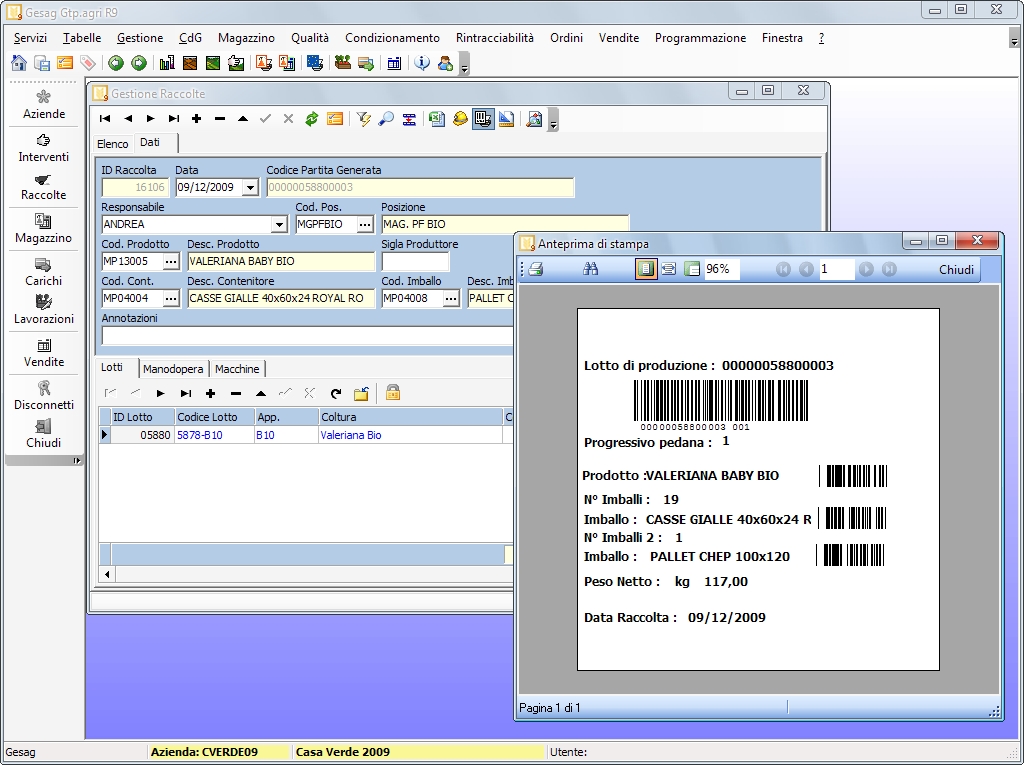This screenshot has height=765, width=1024.
Task: Go to last record in Gestione Raccolte toolbar
Action: click(x=174, y=119)
